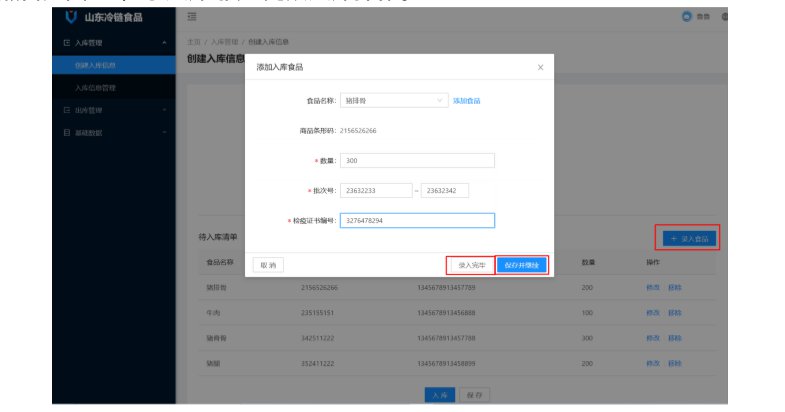
Task: Expand the 基础数据 sidebar section
Action: coord(164,132)
